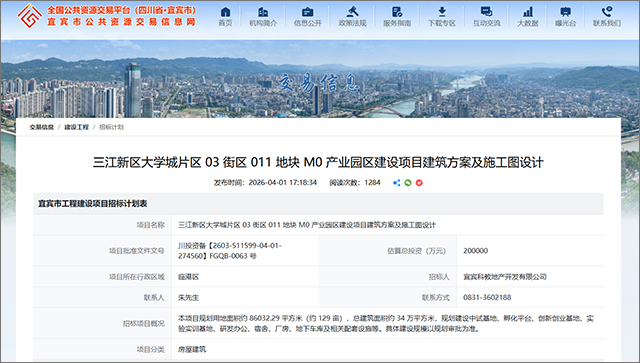The width and height of the screenshot is (640, 363).
Task: Click the 招标项目概况 description paragraph
Action: (386, 323)
